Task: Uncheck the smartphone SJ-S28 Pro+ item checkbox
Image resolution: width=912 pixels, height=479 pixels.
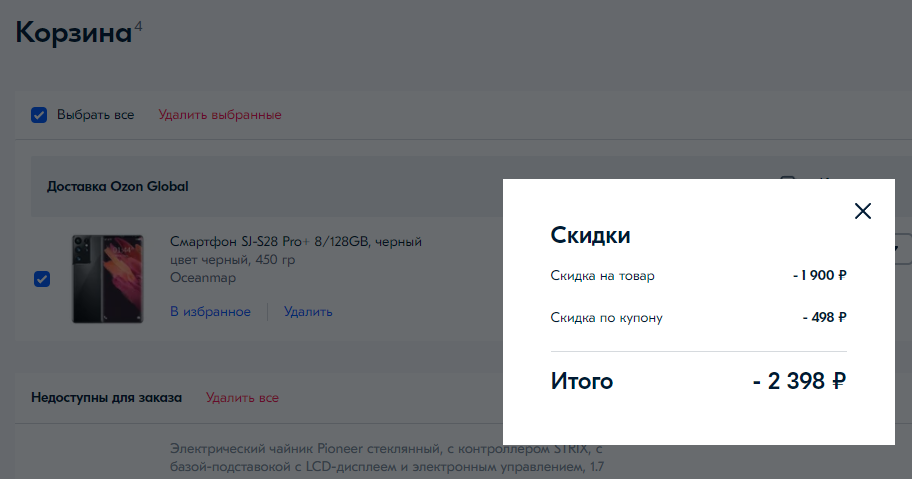Action: click(42, 279)
